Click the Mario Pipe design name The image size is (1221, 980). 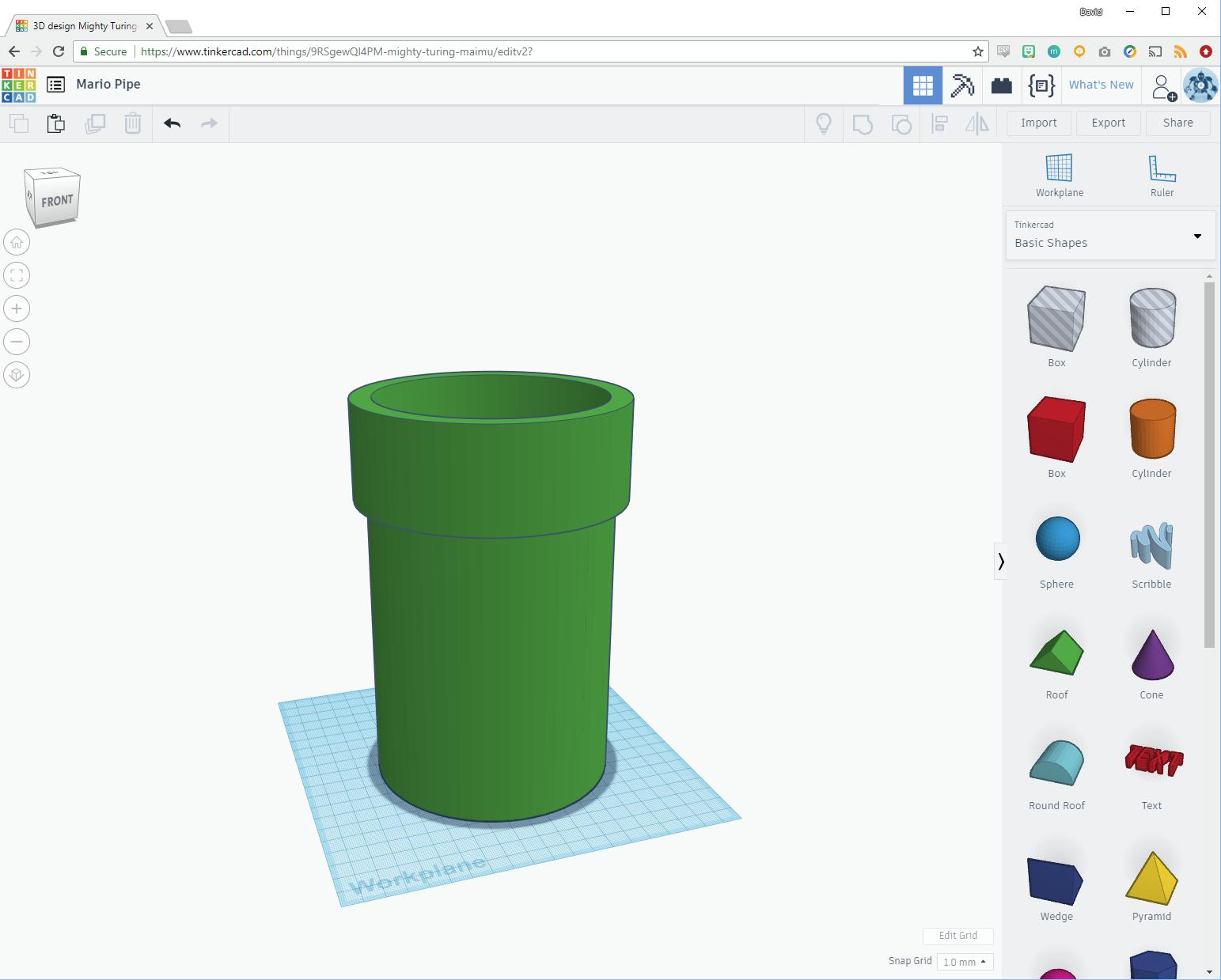(108, 85)
